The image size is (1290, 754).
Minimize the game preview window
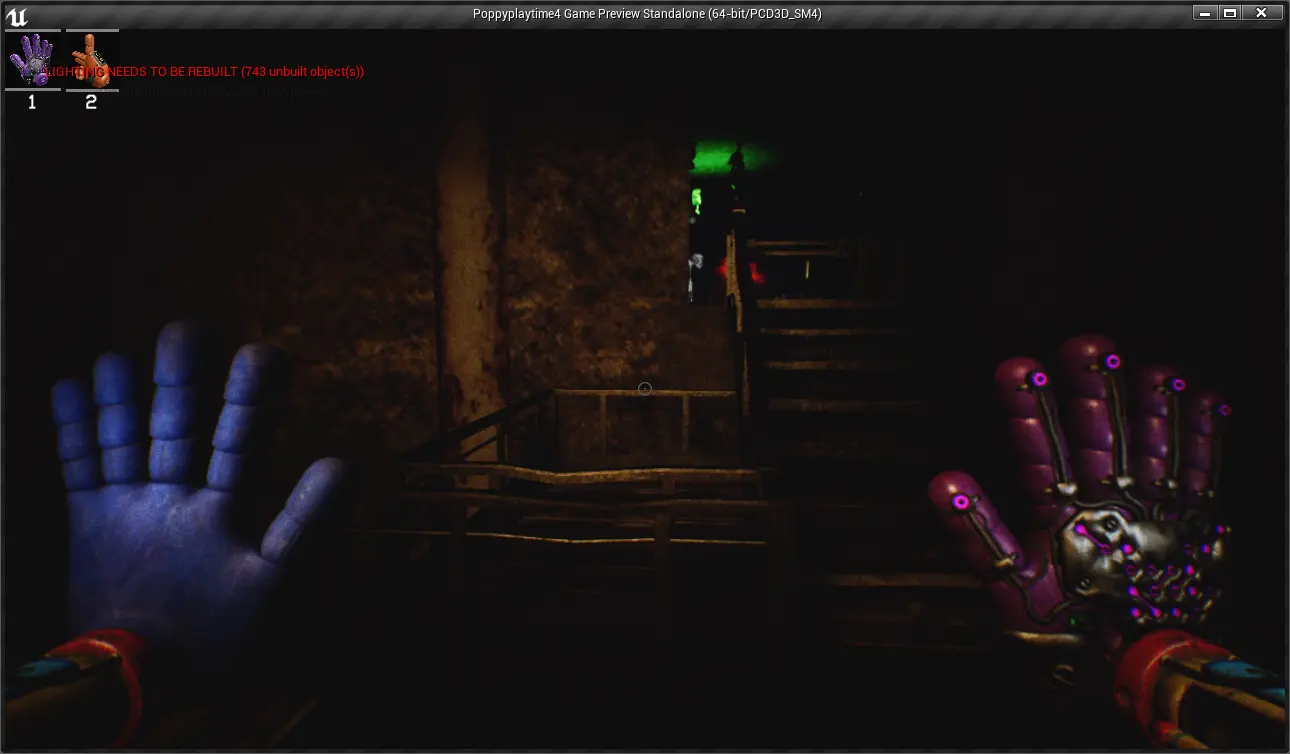pyautogui.click(x=1205, y=13)
